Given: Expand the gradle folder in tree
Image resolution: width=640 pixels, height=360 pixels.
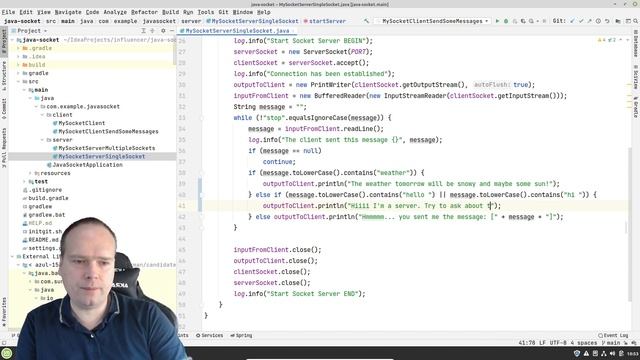Looking at the screenshot, I should click(x=18, y=73).
